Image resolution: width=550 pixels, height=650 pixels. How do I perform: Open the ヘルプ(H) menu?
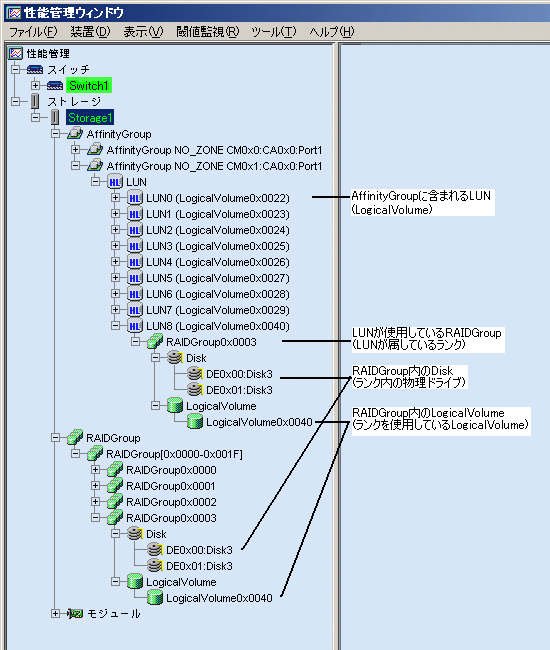pyautogui.click(x=332, y=32)
